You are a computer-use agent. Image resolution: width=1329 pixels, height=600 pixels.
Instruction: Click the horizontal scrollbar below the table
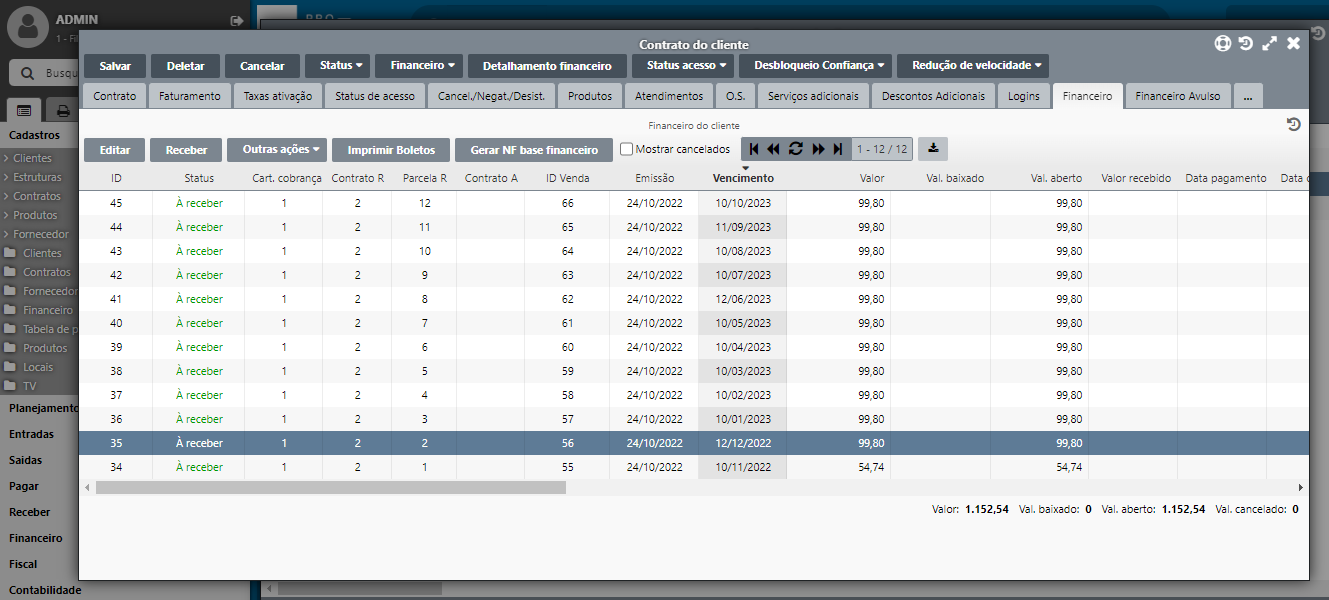[330, 487]
